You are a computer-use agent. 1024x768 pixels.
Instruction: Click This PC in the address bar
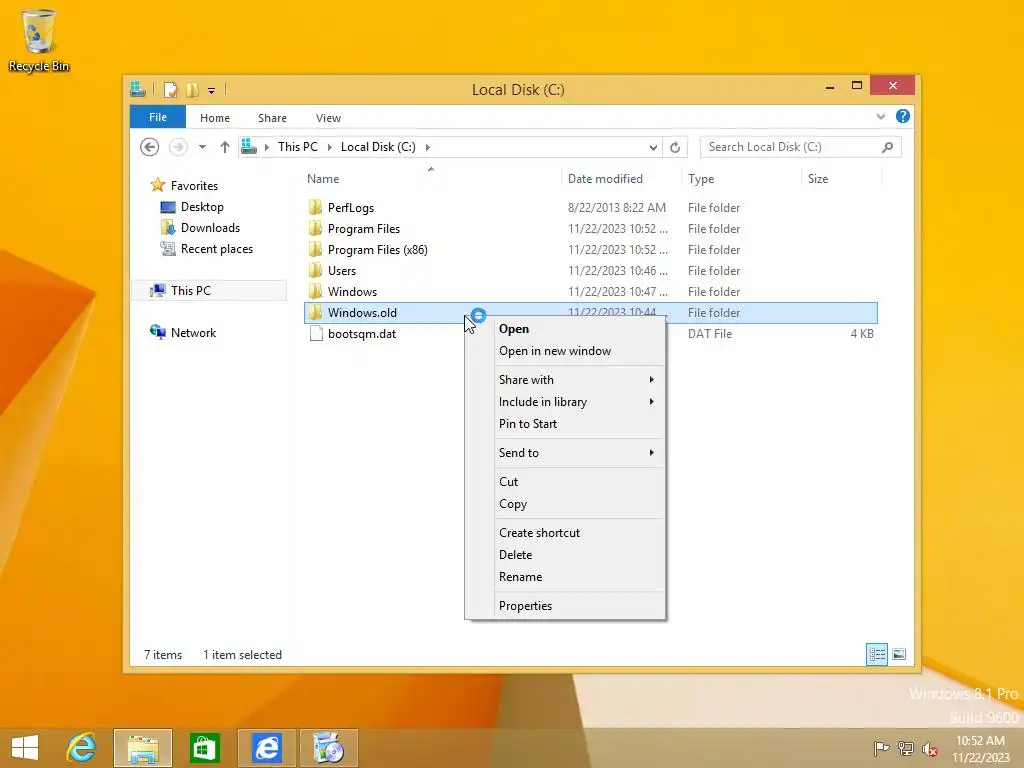point(298,147)
